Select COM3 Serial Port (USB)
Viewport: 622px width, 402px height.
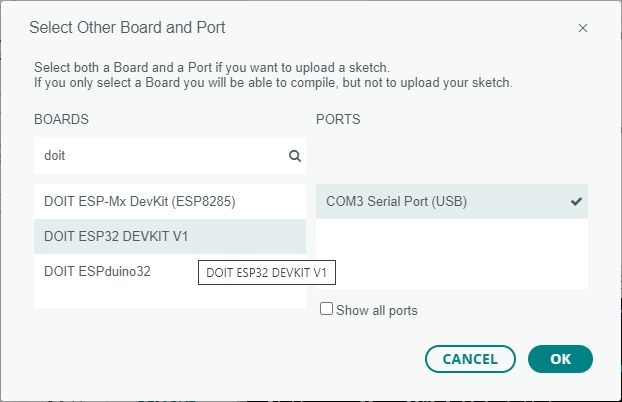click(397, 201)
